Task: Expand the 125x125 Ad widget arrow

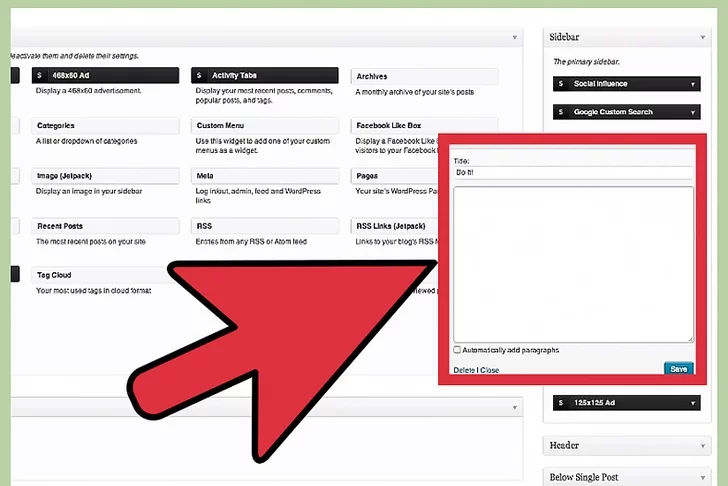Action: pos(693,403)
